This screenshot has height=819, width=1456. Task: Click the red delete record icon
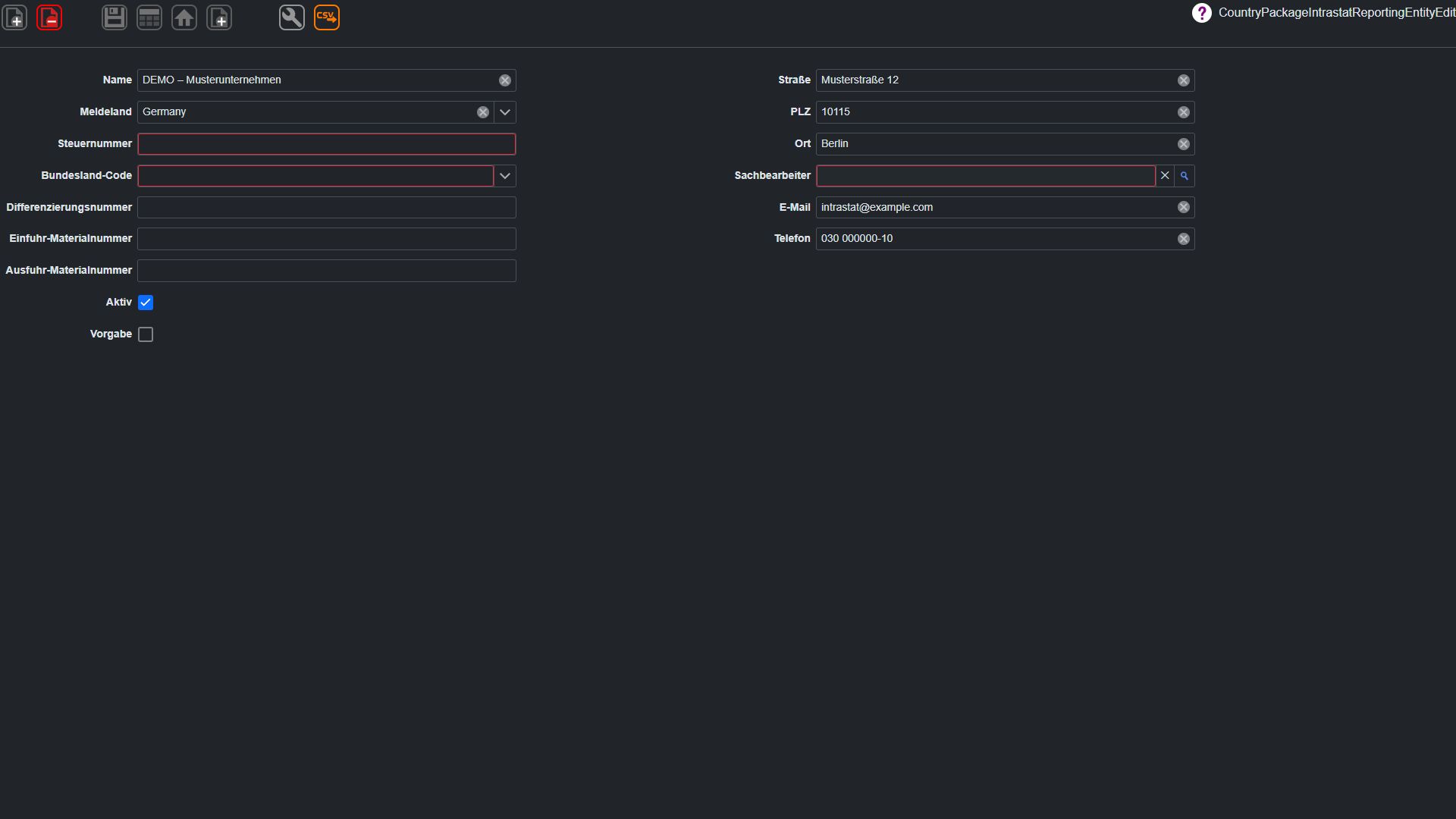tap(49, 17)
